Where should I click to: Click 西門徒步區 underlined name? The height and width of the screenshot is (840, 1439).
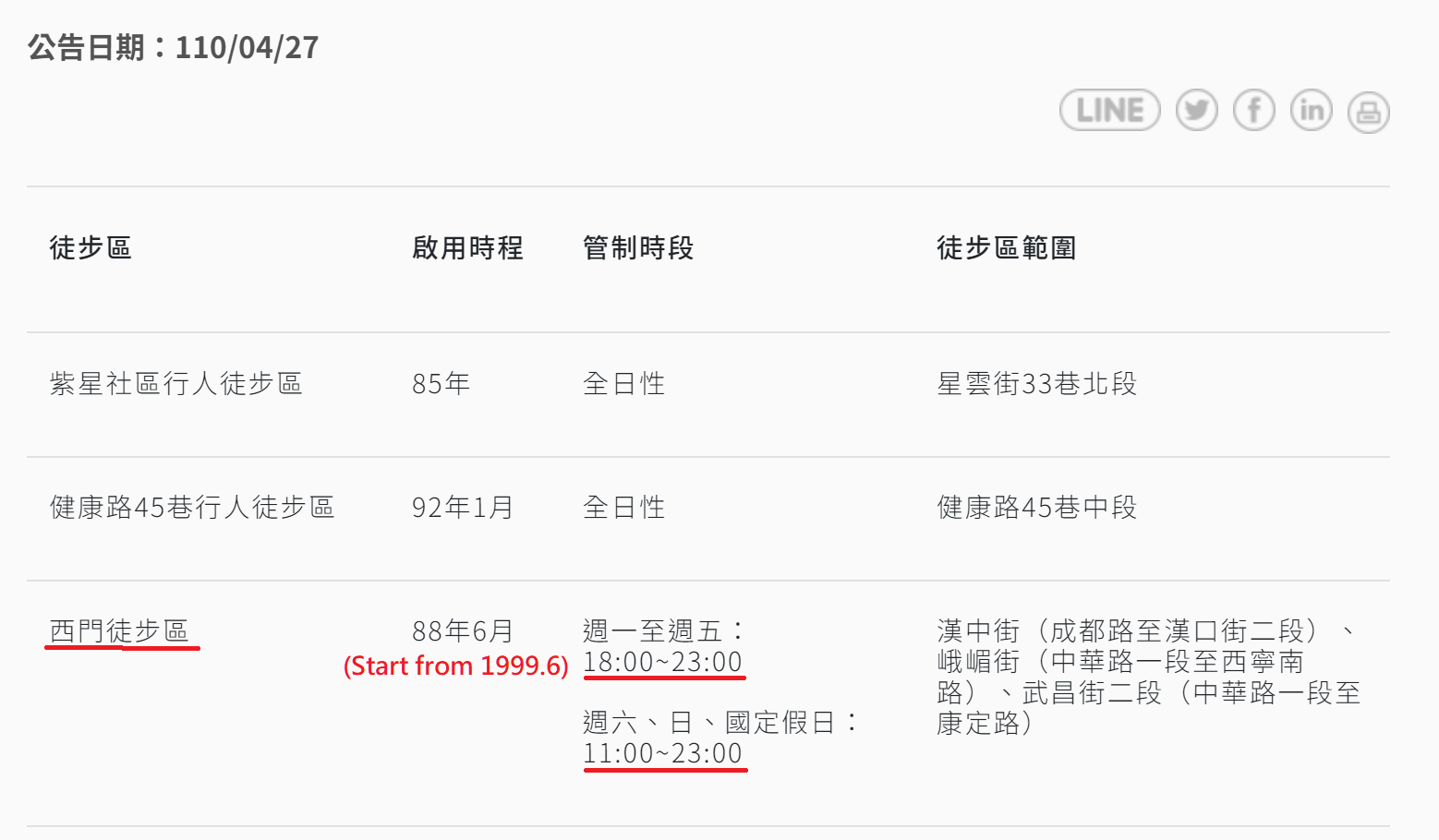tap(119, 630)
